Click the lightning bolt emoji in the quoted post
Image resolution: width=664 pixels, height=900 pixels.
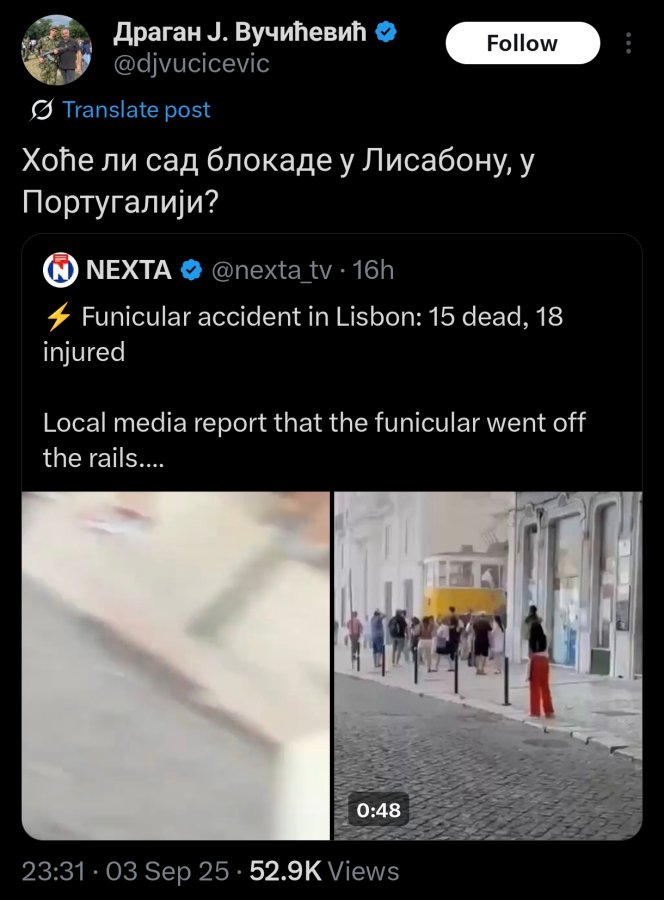(58, 317)
